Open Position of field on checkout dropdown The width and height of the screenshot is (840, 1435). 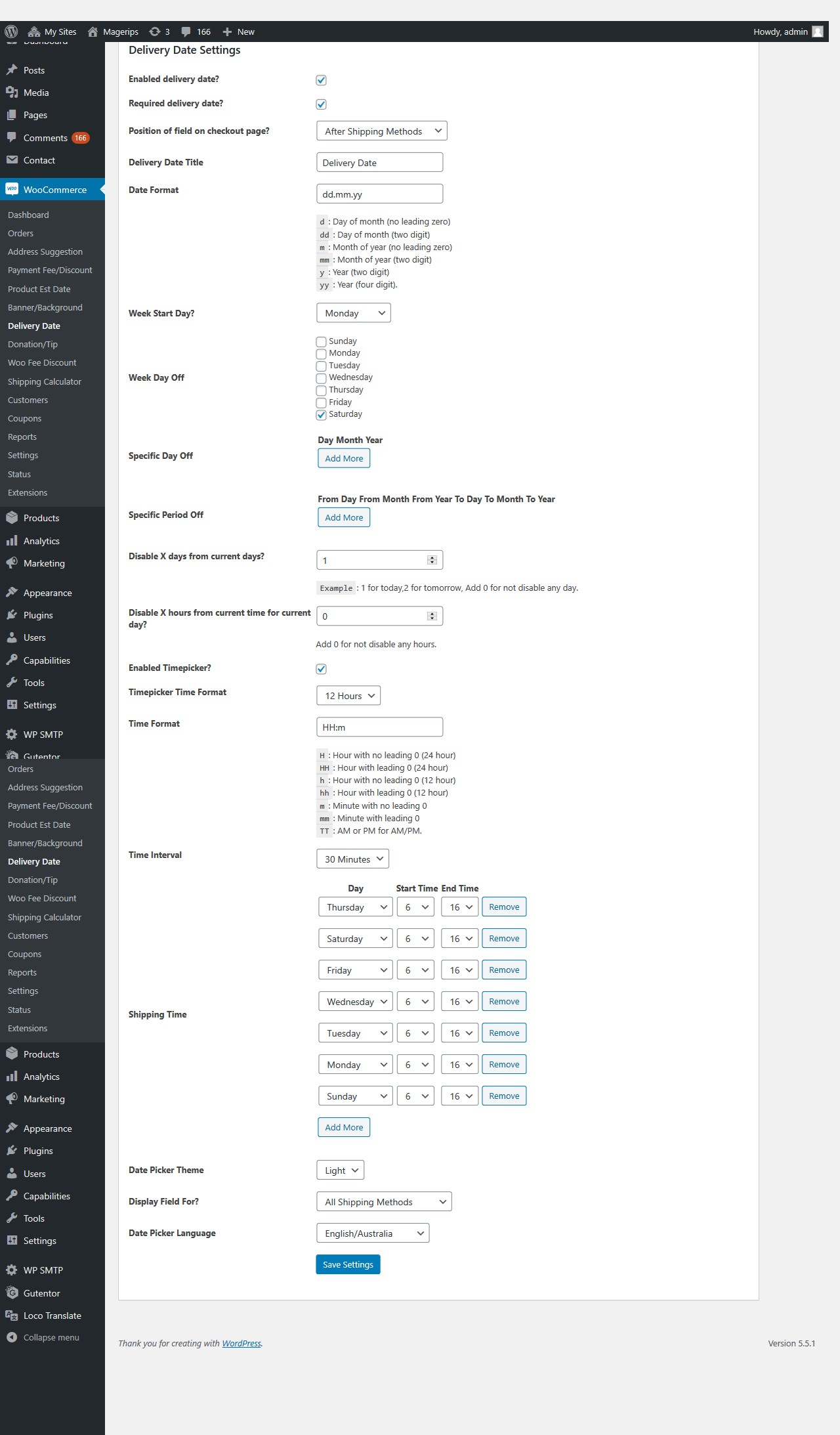tap(382, 131)
